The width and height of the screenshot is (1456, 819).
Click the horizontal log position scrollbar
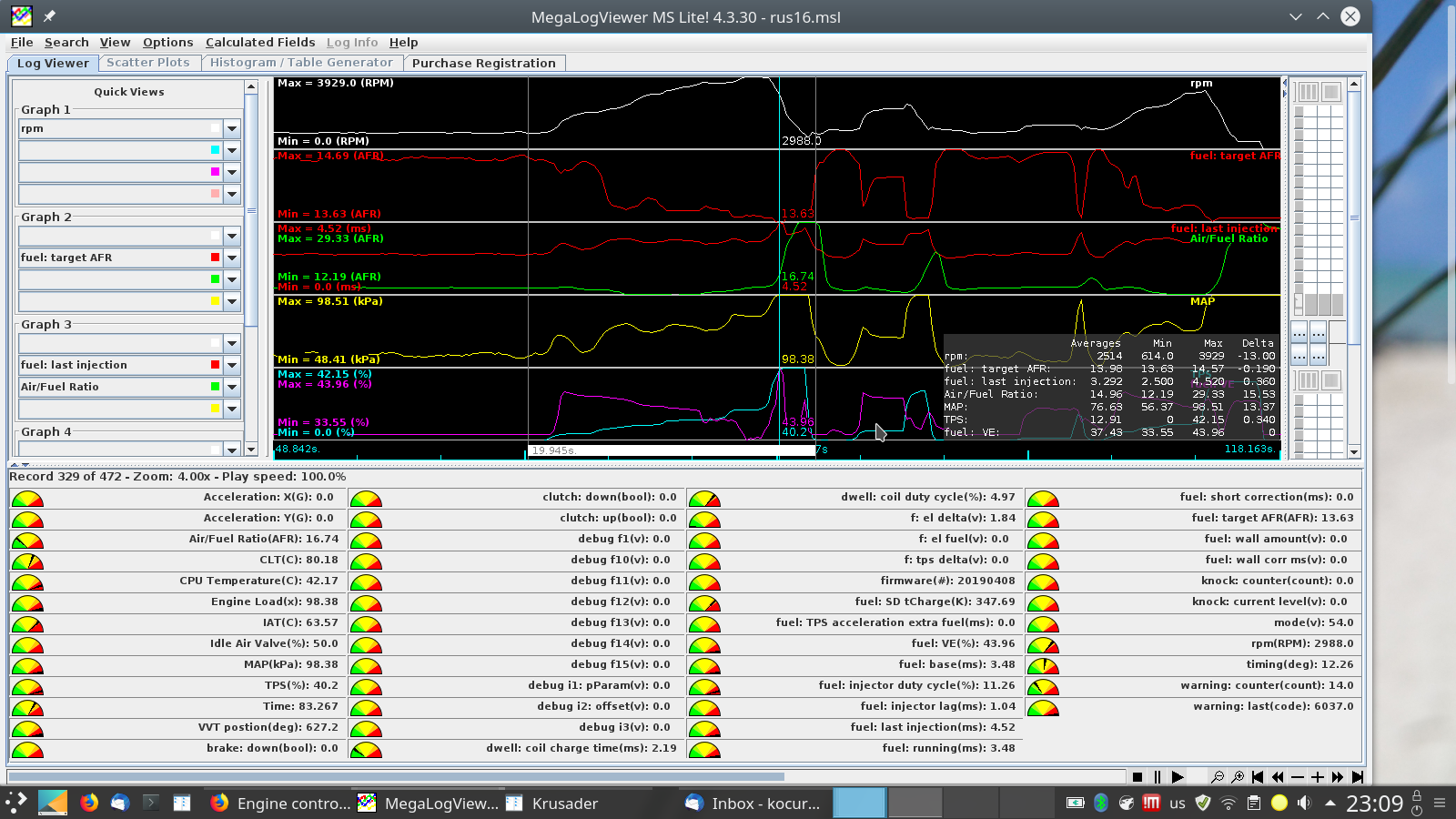(396, 776)
